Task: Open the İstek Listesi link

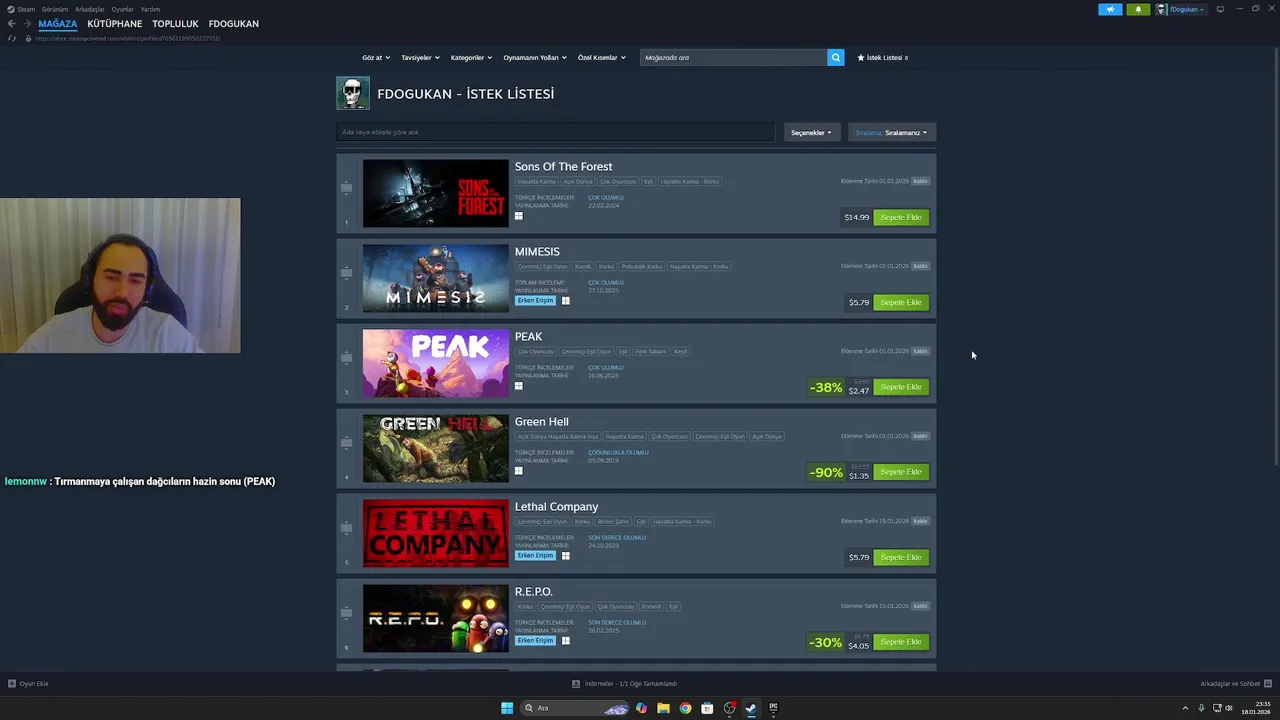Action: pos(883,57)
